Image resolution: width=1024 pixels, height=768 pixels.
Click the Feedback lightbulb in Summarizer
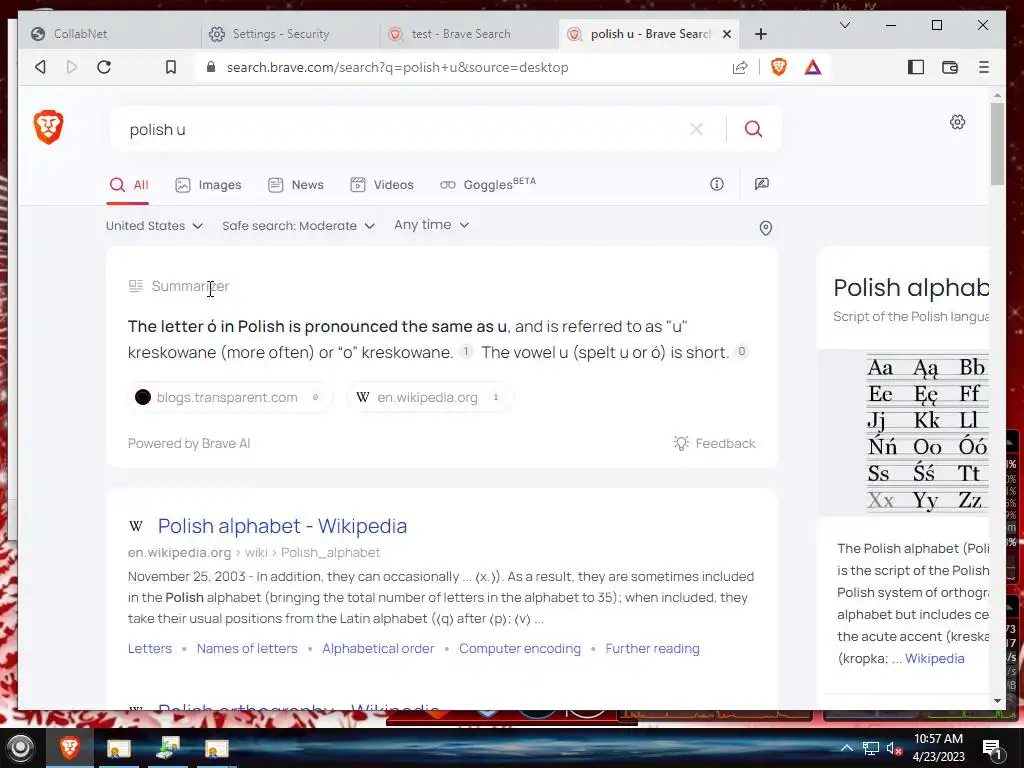(714, 443)
